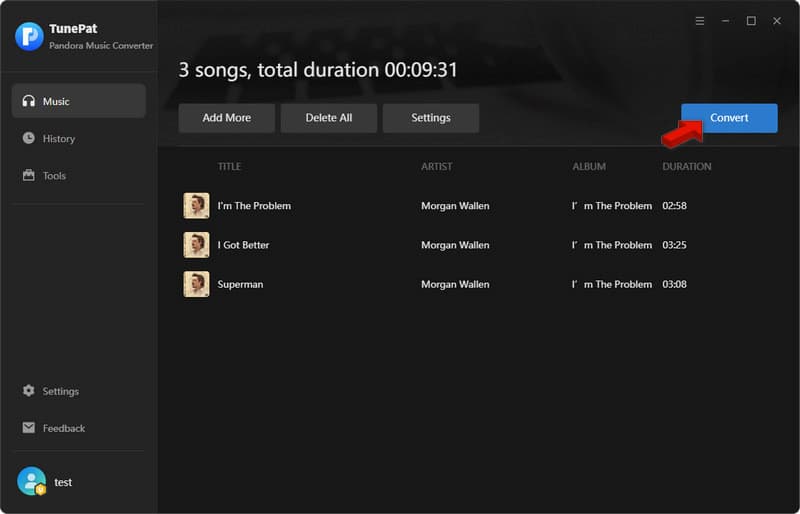Click the ALBUM column header

pos(589,166)
